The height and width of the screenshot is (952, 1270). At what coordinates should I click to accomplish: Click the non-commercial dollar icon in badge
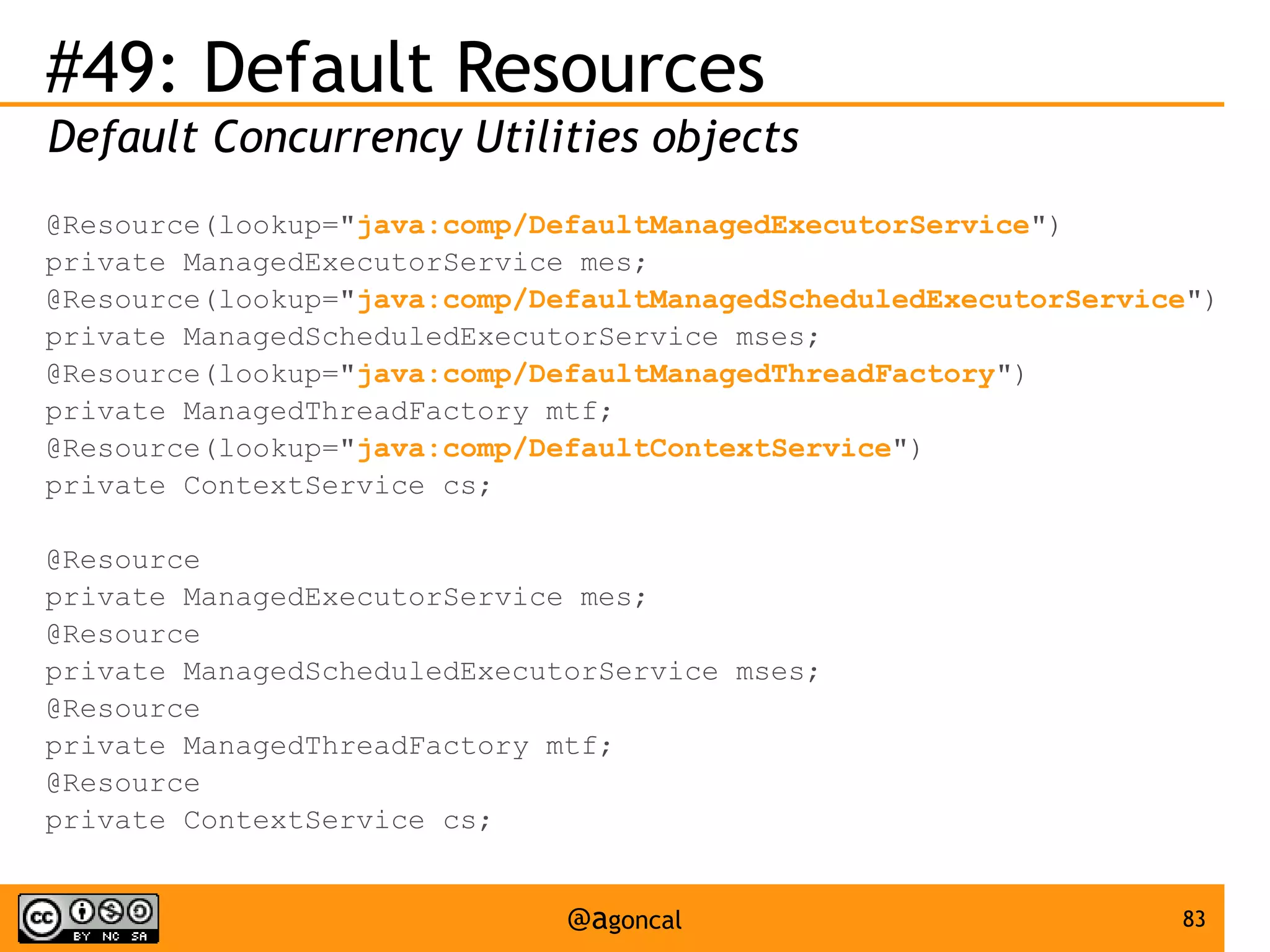pyautogui.click(x=111, y=911)
